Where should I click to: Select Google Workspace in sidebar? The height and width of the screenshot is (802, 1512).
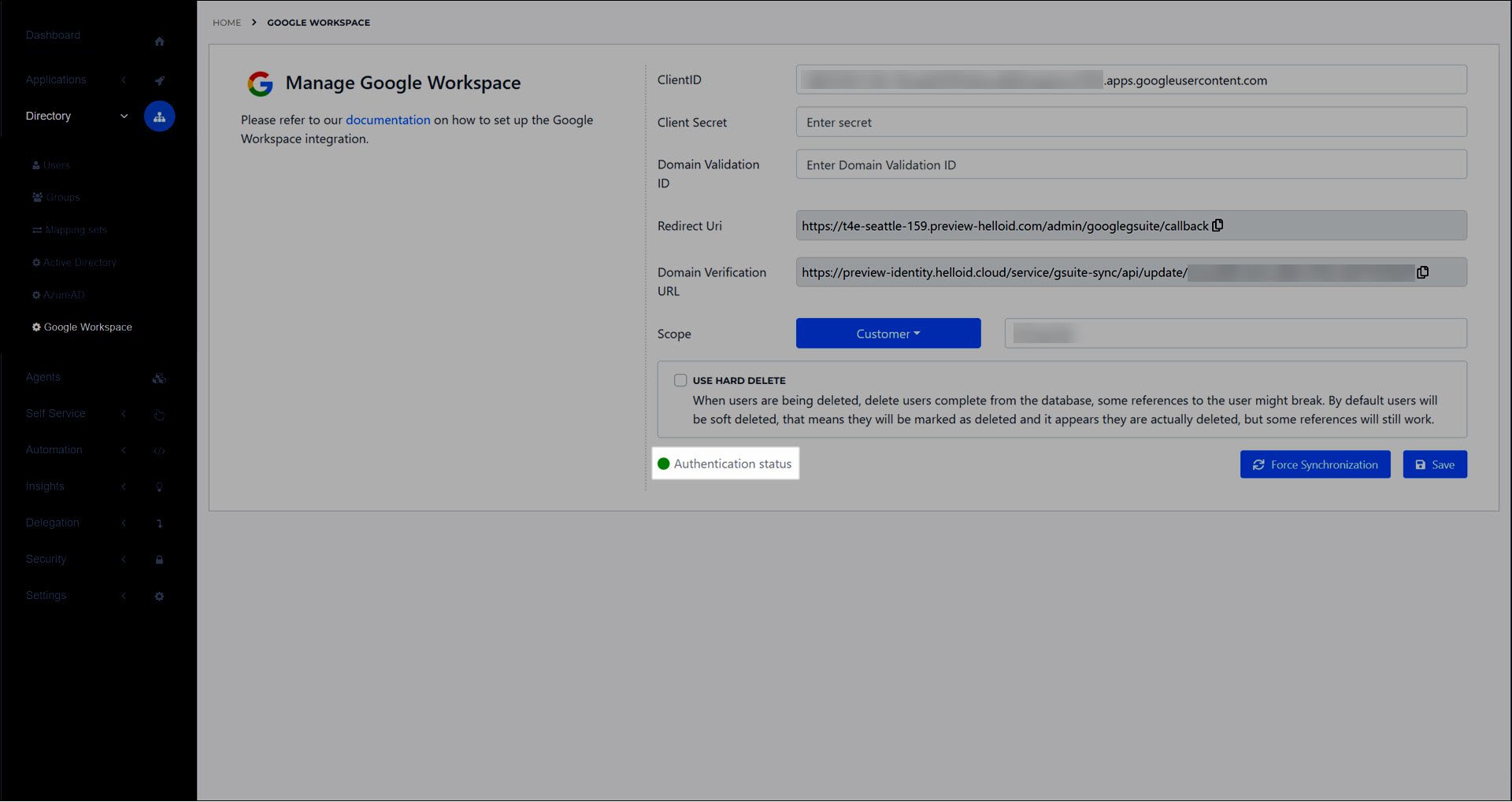[82, 327]
